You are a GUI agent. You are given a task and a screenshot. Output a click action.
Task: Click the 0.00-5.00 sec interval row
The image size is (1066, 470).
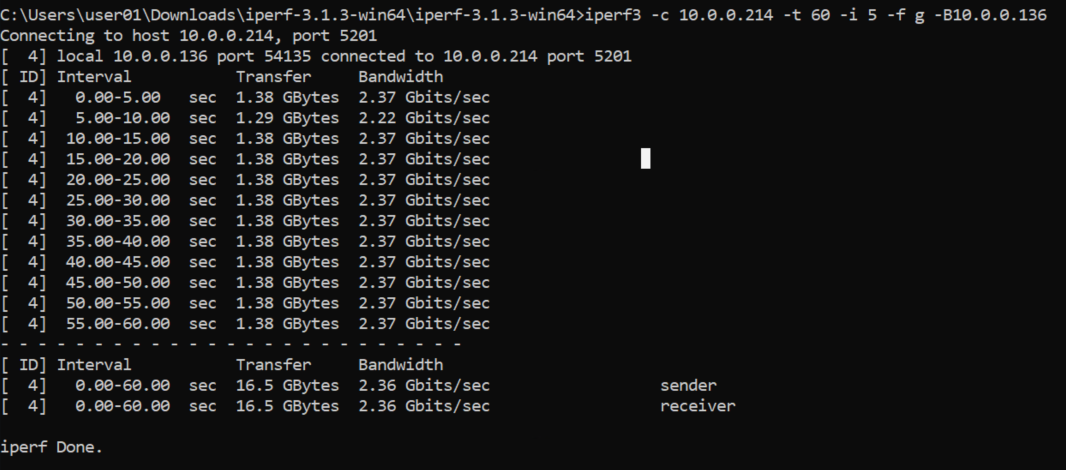click(245, 97)
